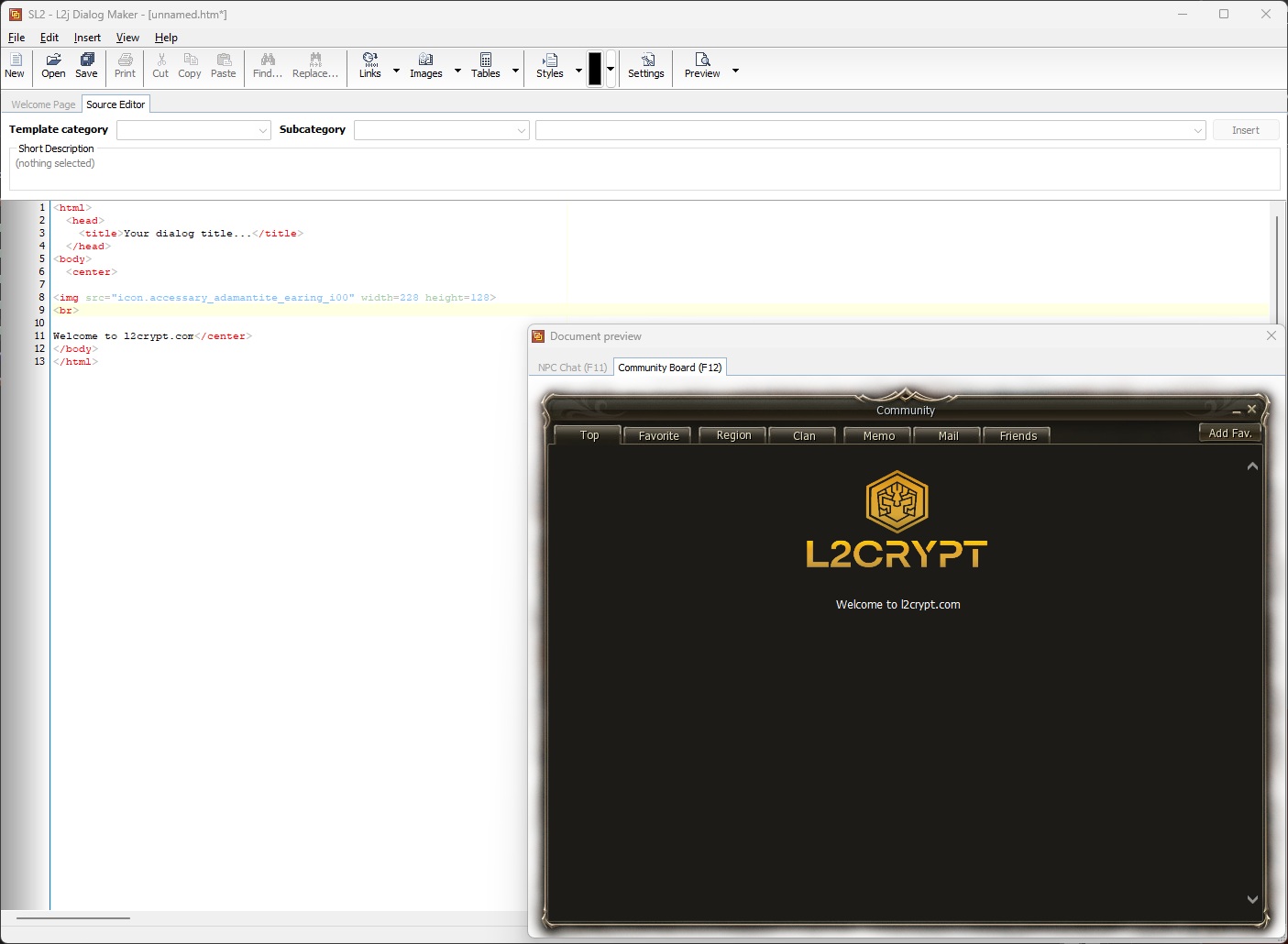Expand the Subcategory combo box
The width and height of the screenshot is (1288, 944).
(521, 131)
